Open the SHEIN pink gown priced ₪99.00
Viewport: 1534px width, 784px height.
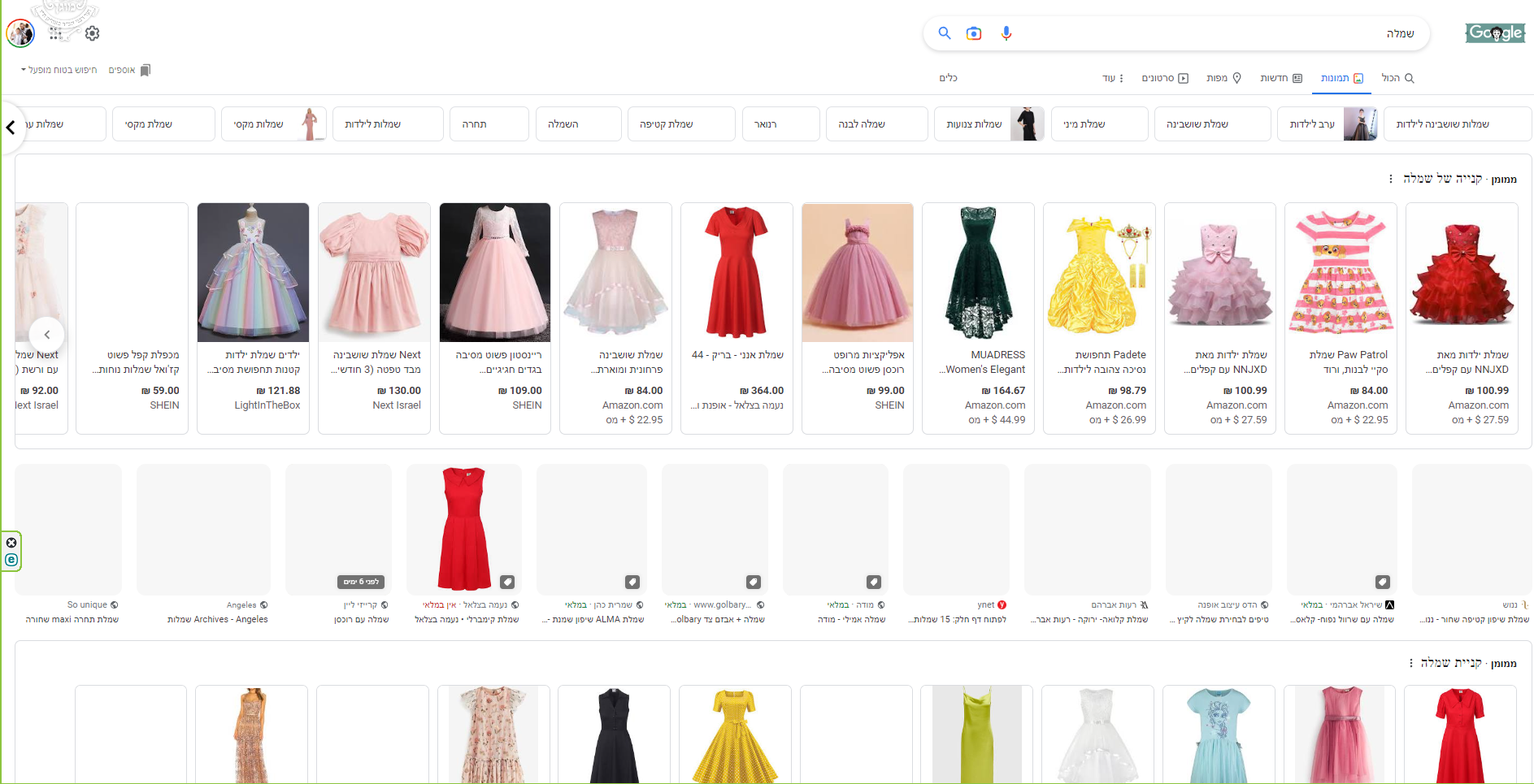[858, 318]
